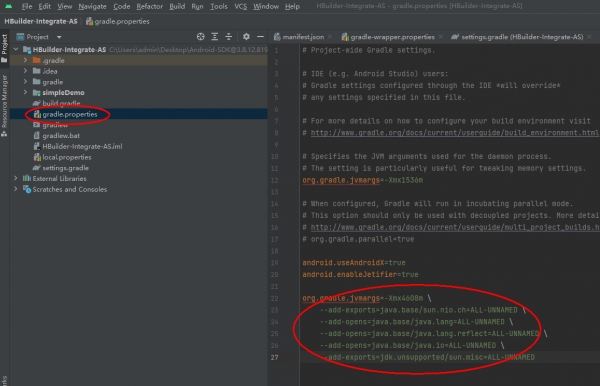The height and width of the screenshot is (386, 600).
Task: Click the android.useAndroidX=true line
Action: coord(354,262)
